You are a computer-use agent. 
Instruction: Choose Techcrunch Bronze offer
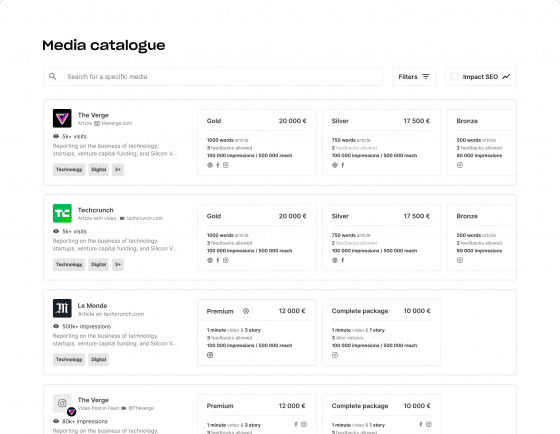tap(482, 238)
